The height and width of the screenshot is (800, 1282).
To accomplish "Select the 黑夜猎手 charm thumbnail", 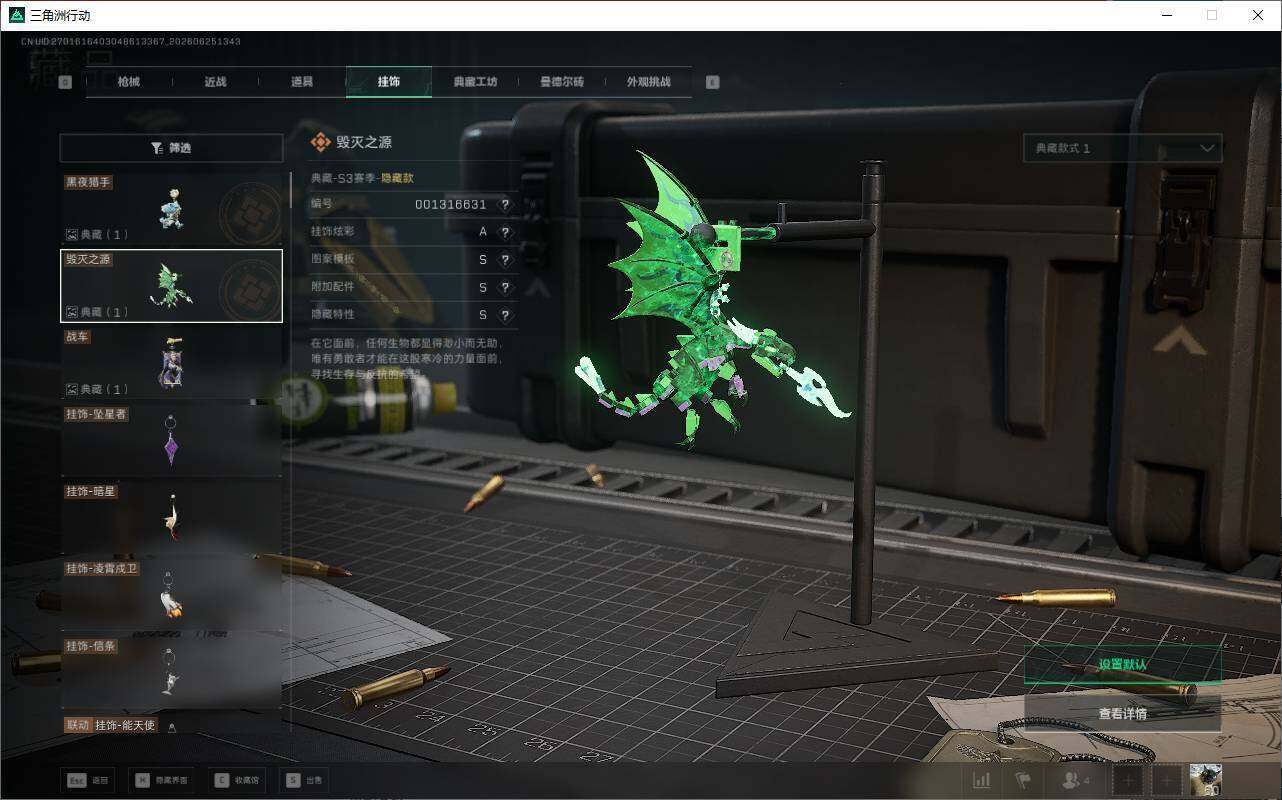I will click(171, 208).
